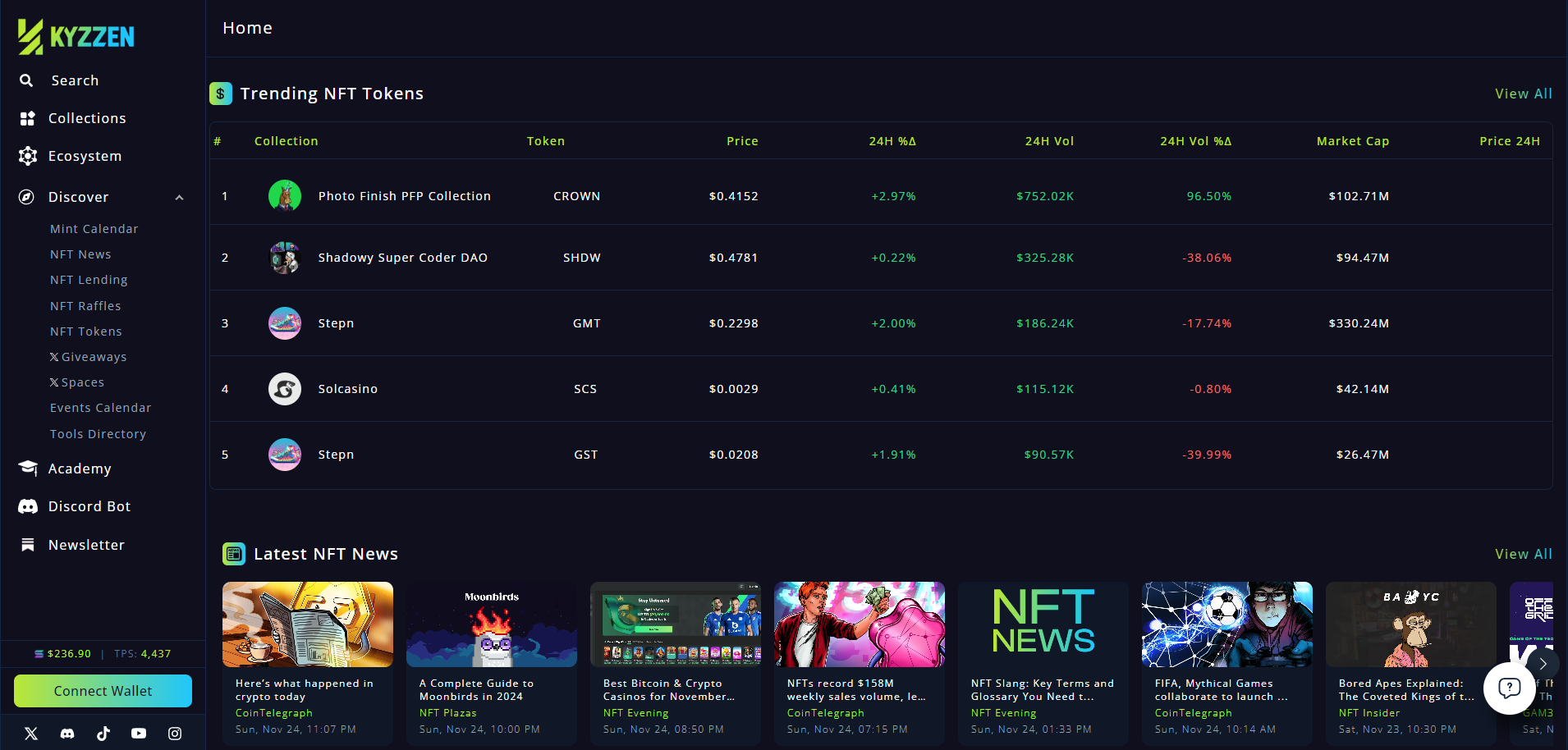The height and width of the screenshot is (750, 1568).
Task: Open the YouTube social icon
Action: pos(139,734)
